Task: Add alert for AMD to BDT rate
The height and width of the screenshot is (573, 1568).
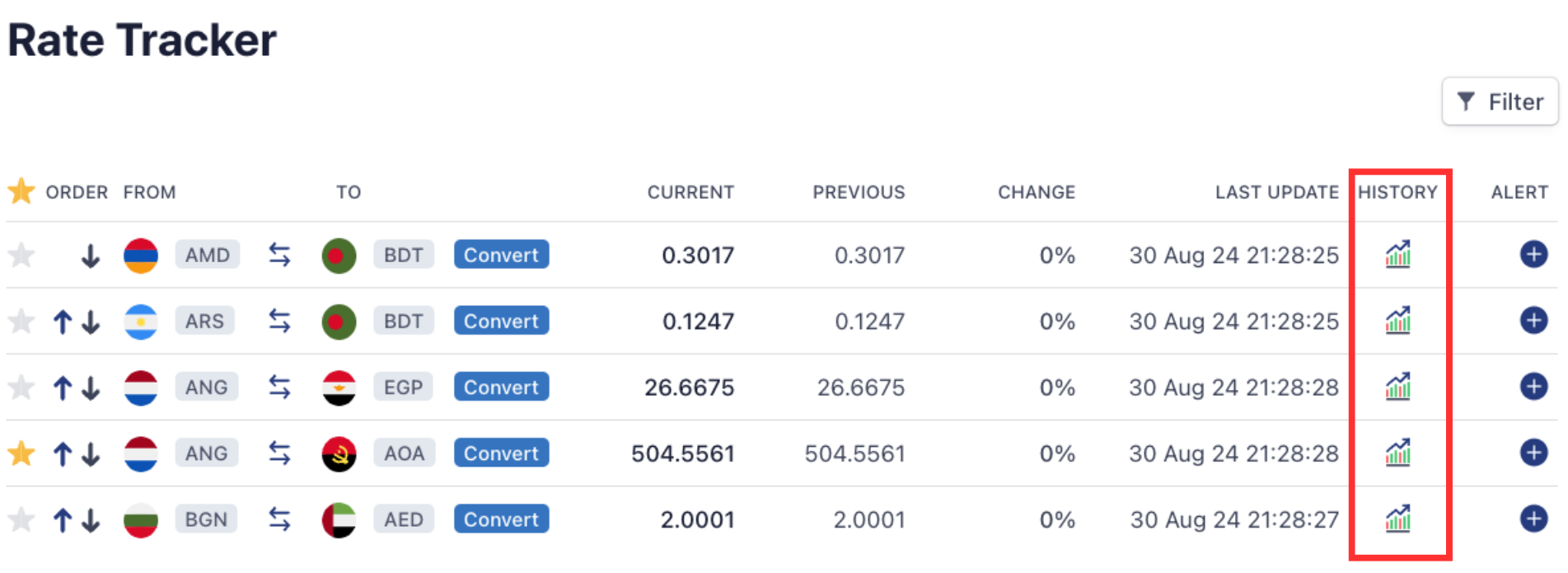Action: (x=1533, y=255)
